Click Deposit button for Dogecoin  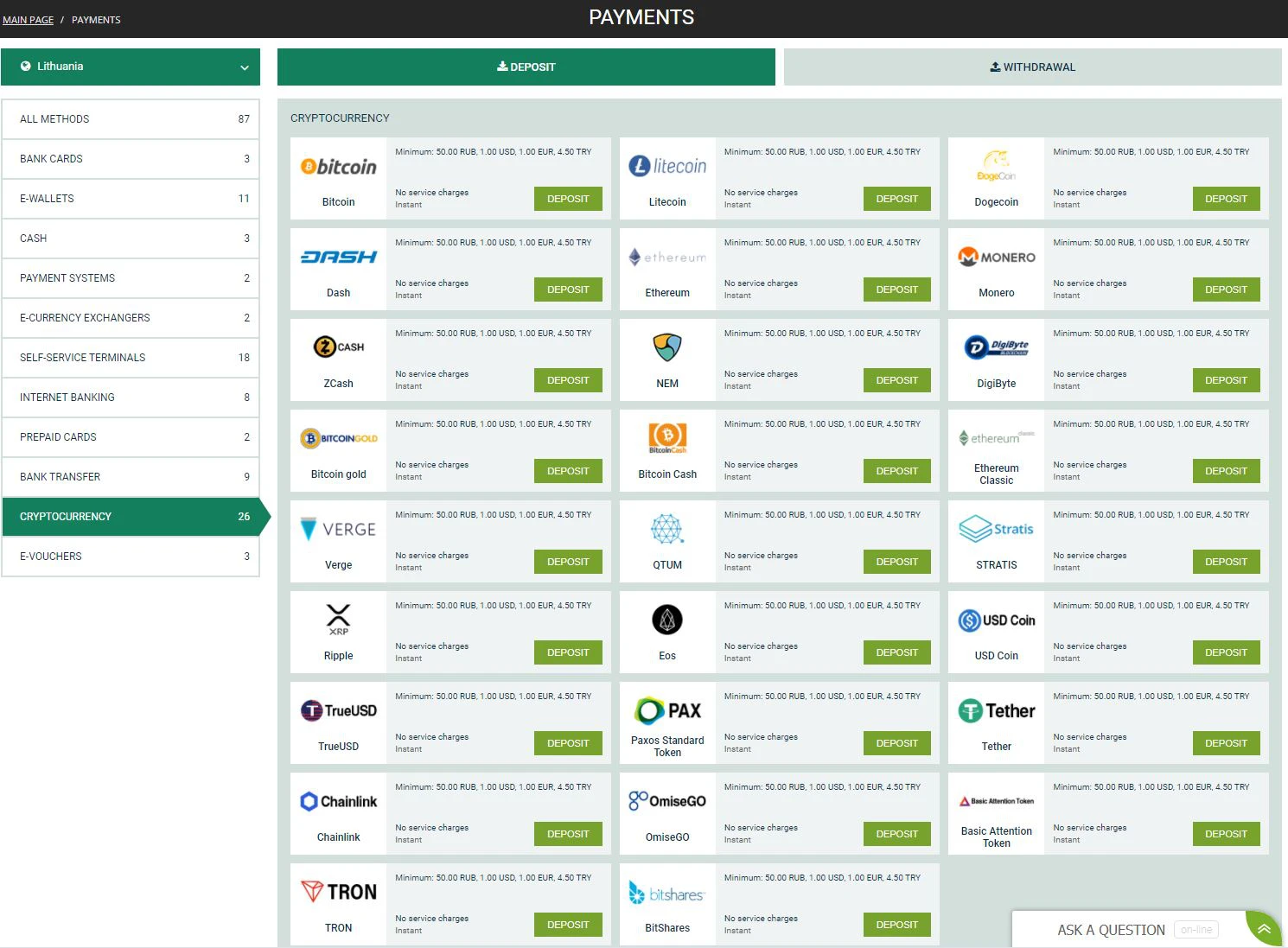click(x=1226, y=199)
